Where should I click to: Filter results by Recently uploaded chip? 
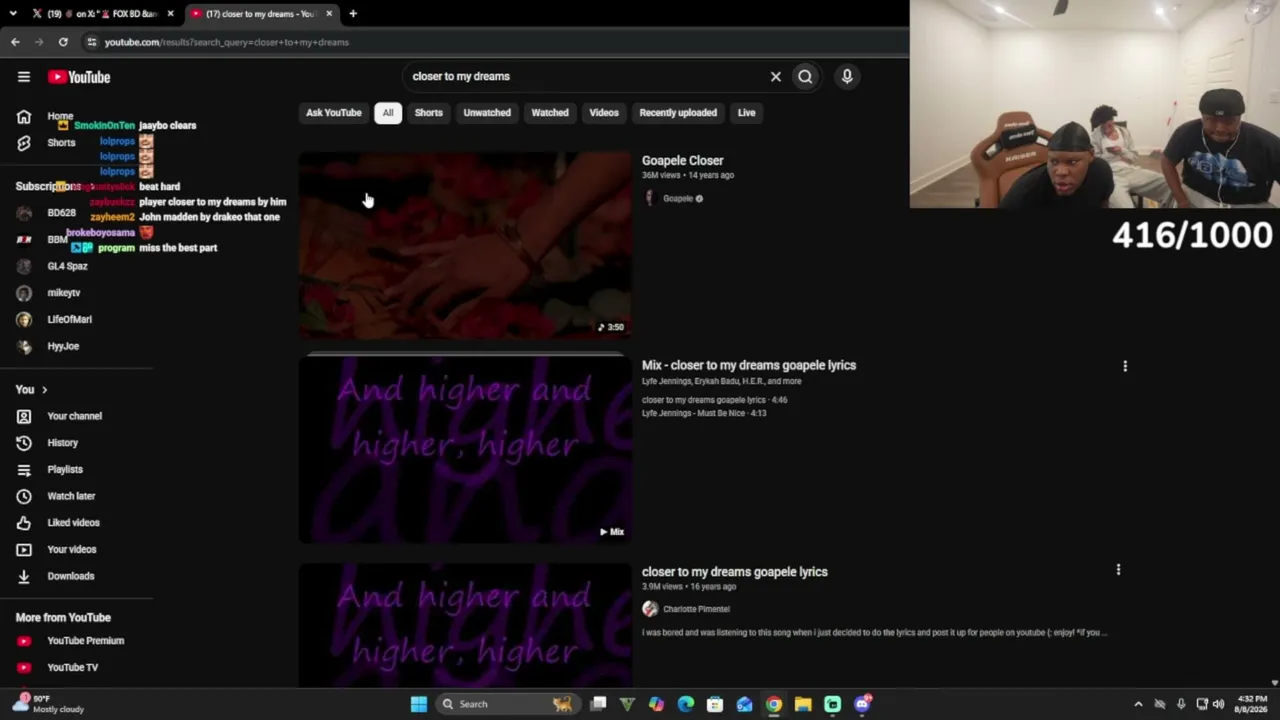[x=678, y=113]
